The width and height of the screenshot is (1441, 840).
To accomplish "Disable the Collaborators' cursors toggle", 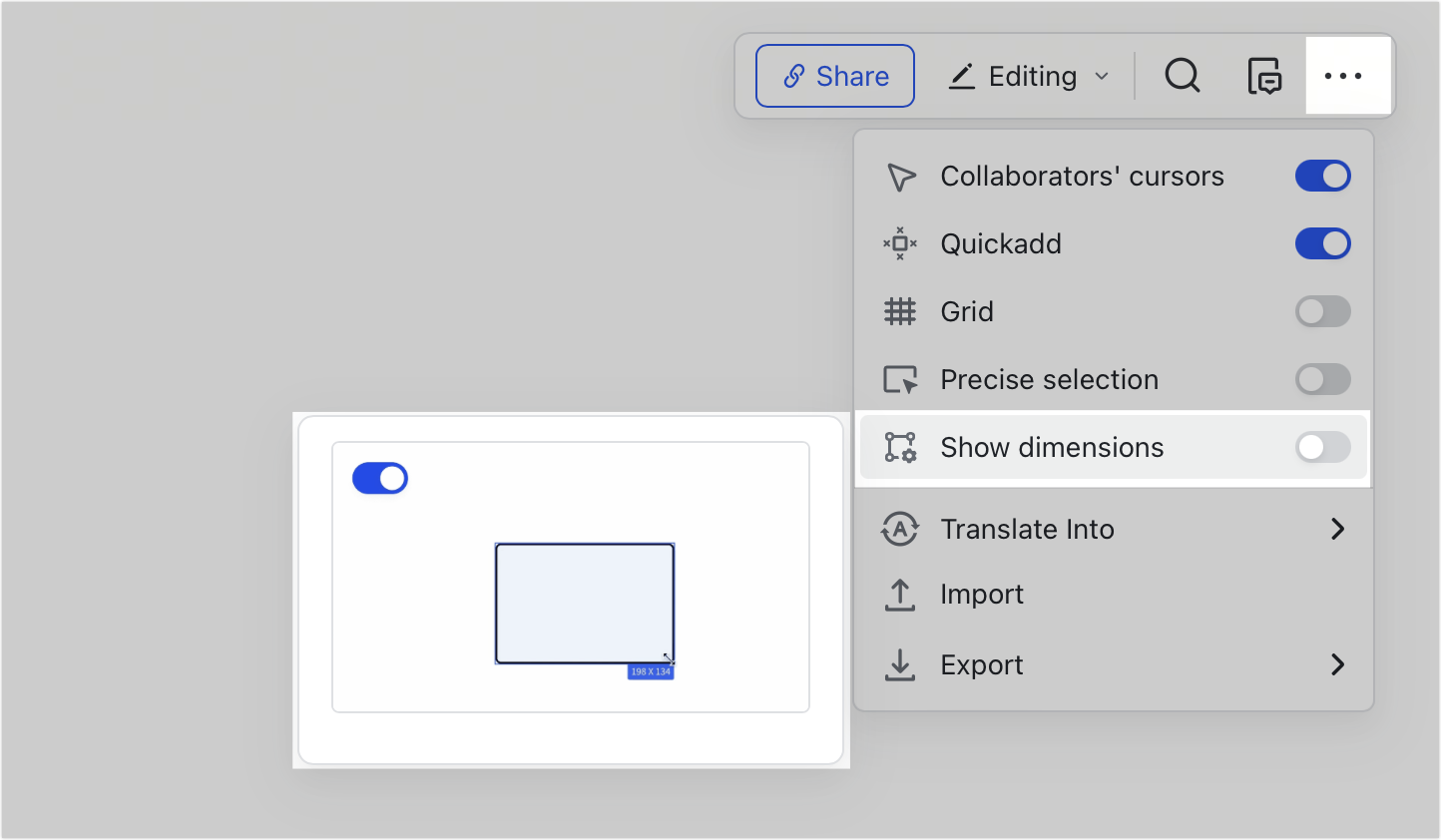I will point(1322,177).
